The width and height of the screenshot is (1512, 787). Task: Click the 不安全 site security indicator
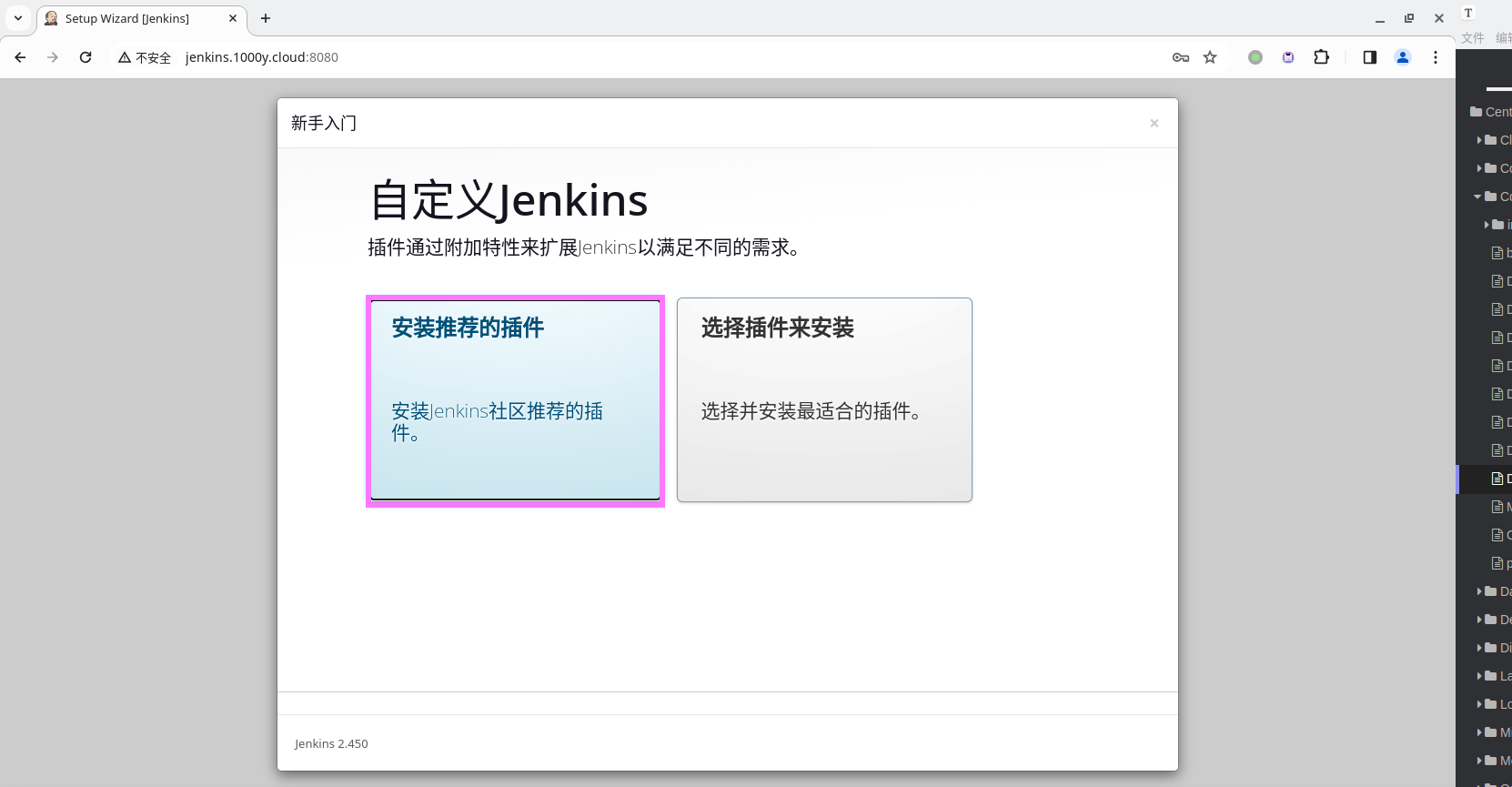tap(145, 57)
